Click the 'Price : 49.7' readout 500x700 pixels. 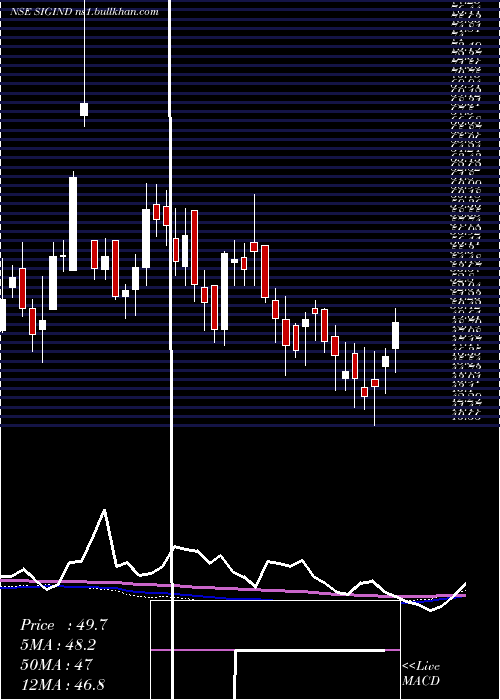64,625
